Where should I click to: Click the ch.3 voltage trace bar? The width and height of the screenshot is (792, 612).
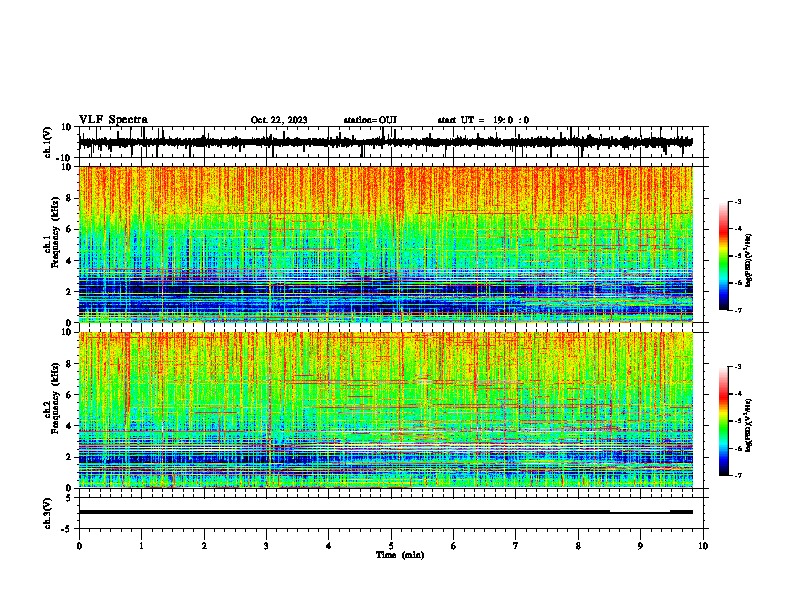click(x=386, y=512)
